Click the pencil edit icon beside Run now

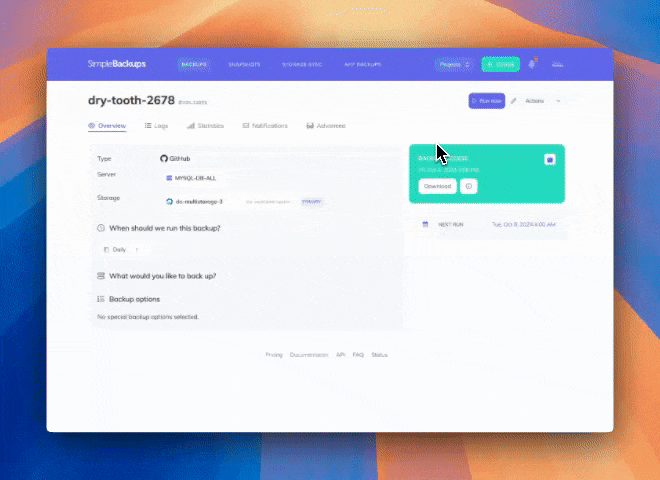click(x=514, y=101)
